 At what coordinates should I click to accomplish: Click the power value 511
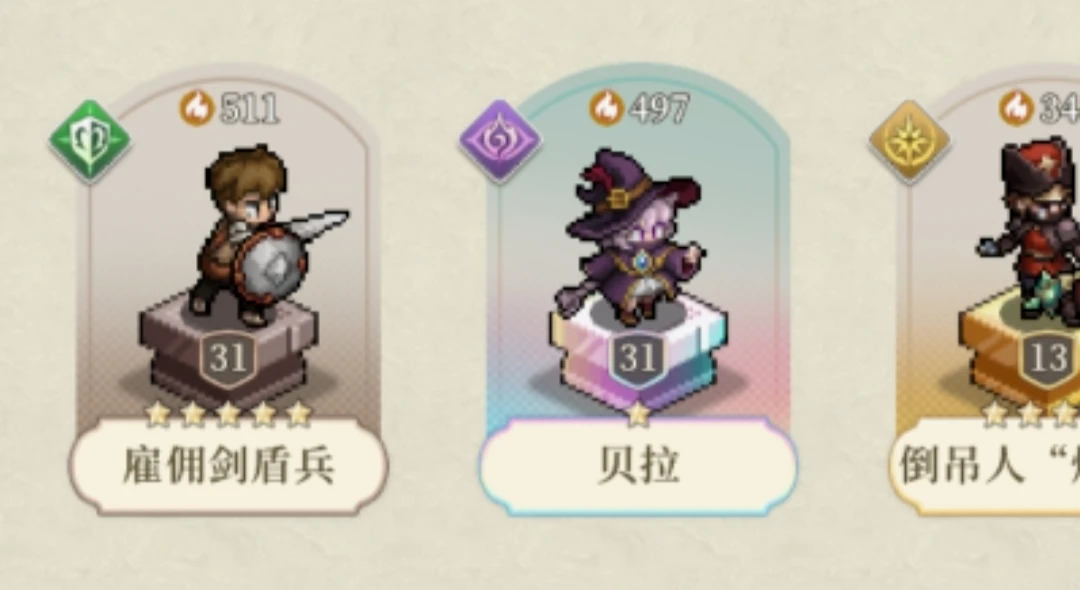[249, 109]
